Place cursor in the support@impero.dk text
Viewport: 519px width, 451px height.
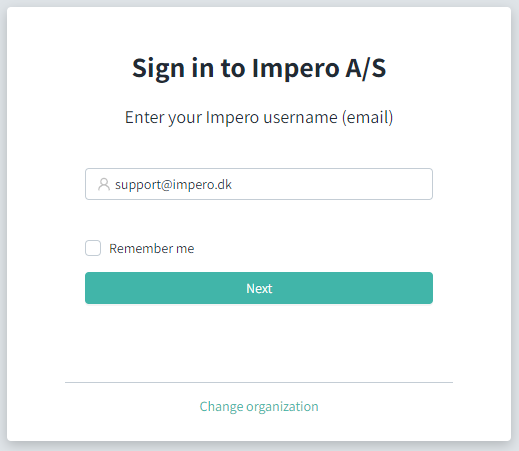tap(173, 185)
